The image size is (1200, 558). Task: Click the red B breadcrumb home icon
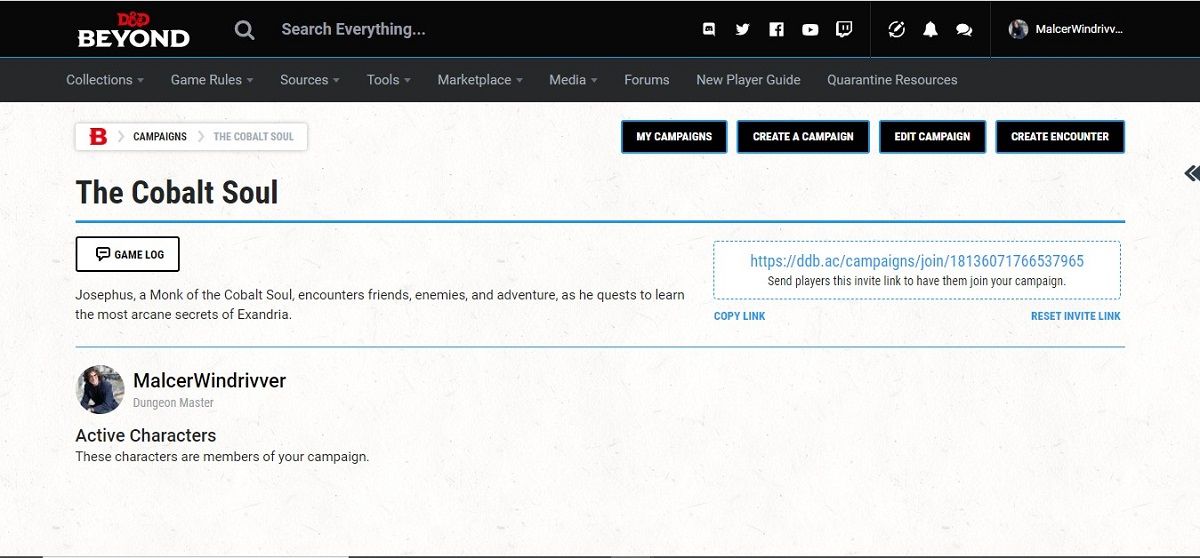97,136
